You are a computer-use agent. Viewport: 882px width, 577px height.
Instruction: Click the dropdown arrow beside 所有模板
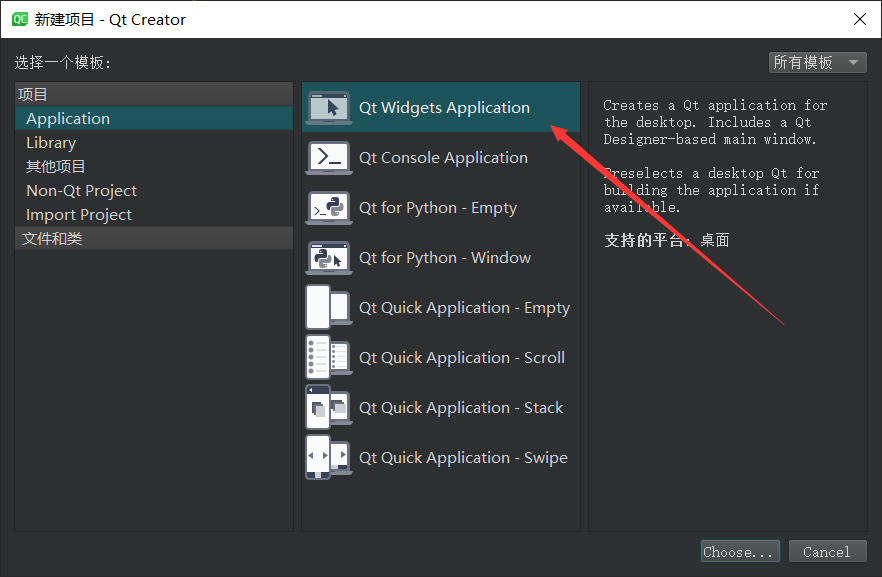[853, 62]
